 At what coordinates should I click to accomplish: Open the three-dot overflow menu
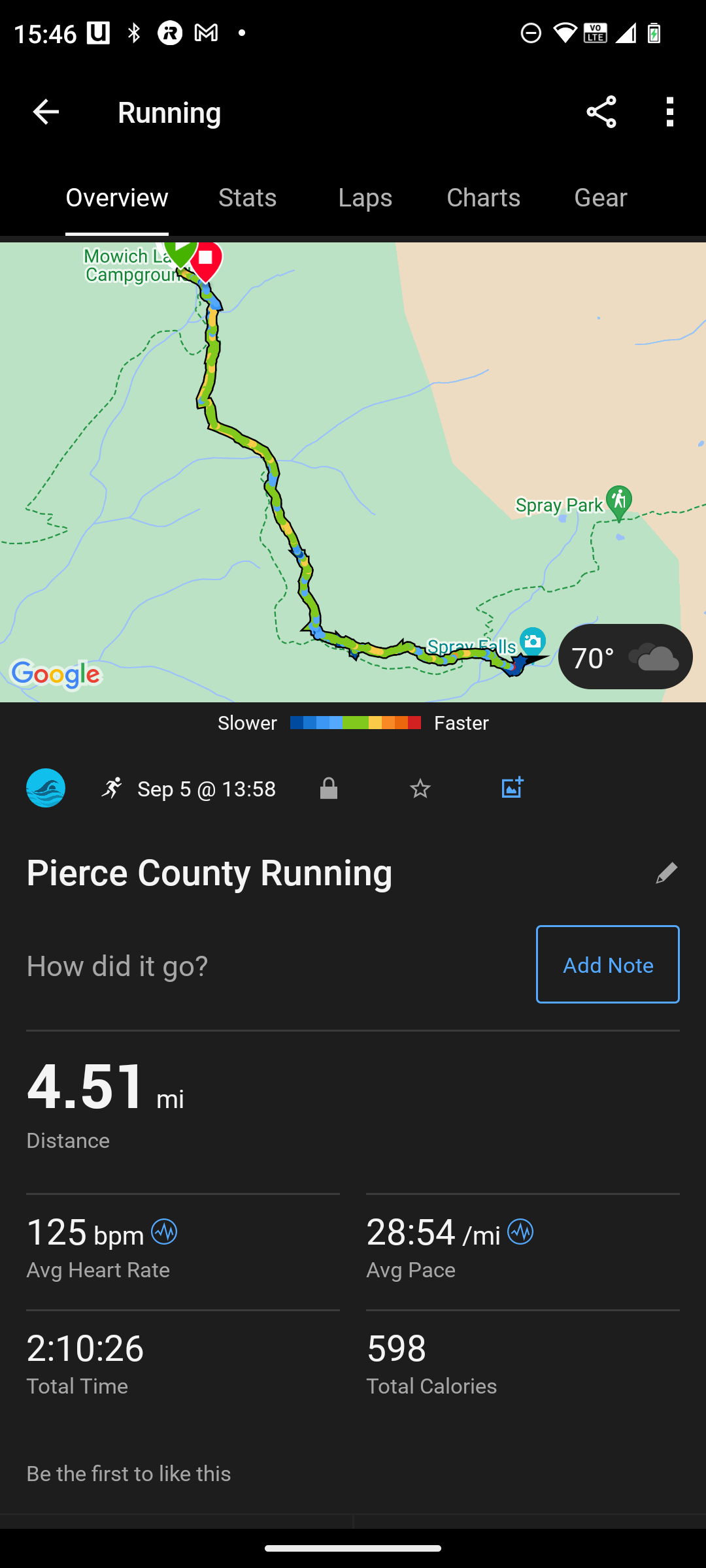point(669,112)
